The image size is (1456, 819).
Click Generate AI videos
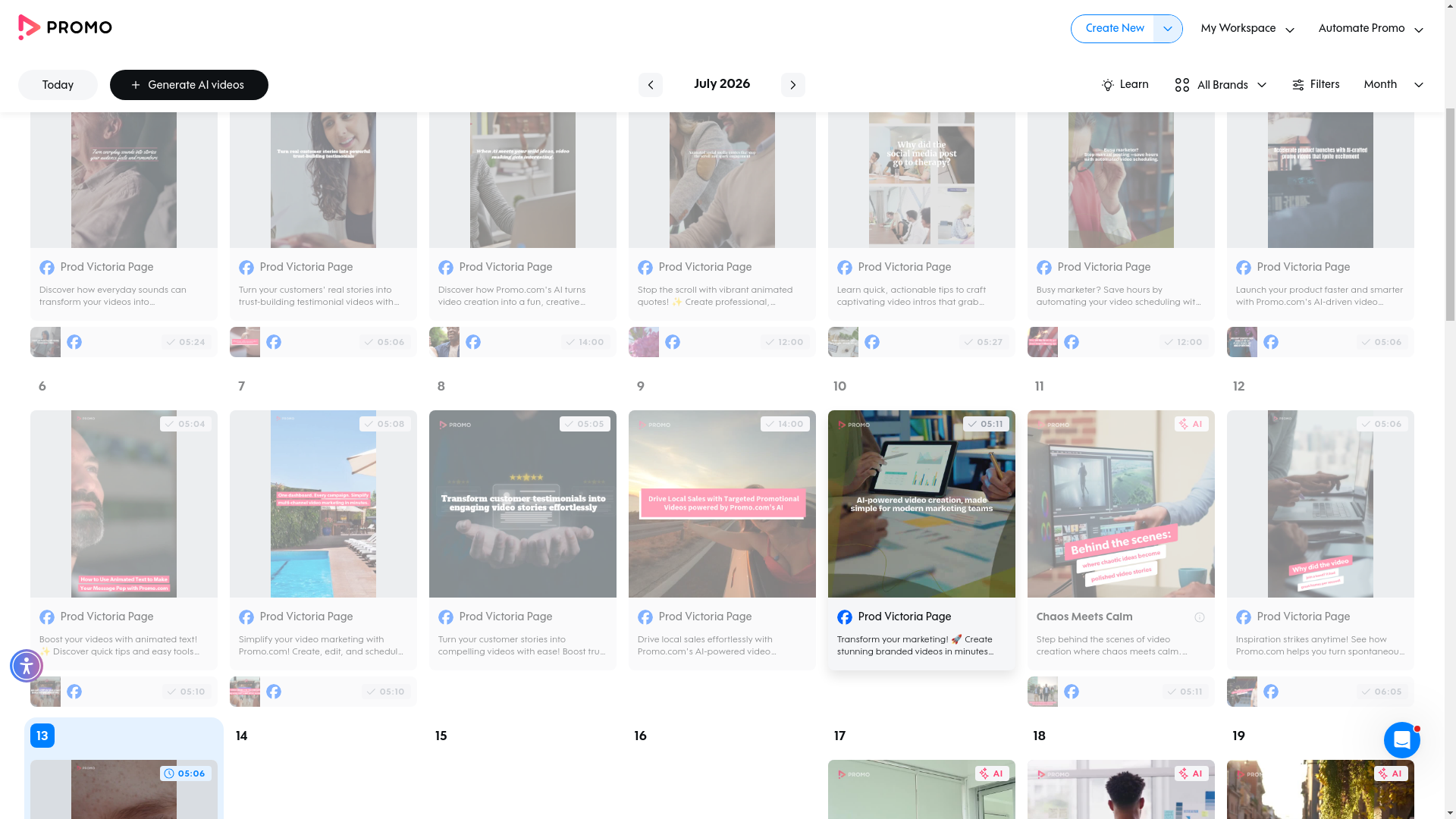tap(189, 85)
